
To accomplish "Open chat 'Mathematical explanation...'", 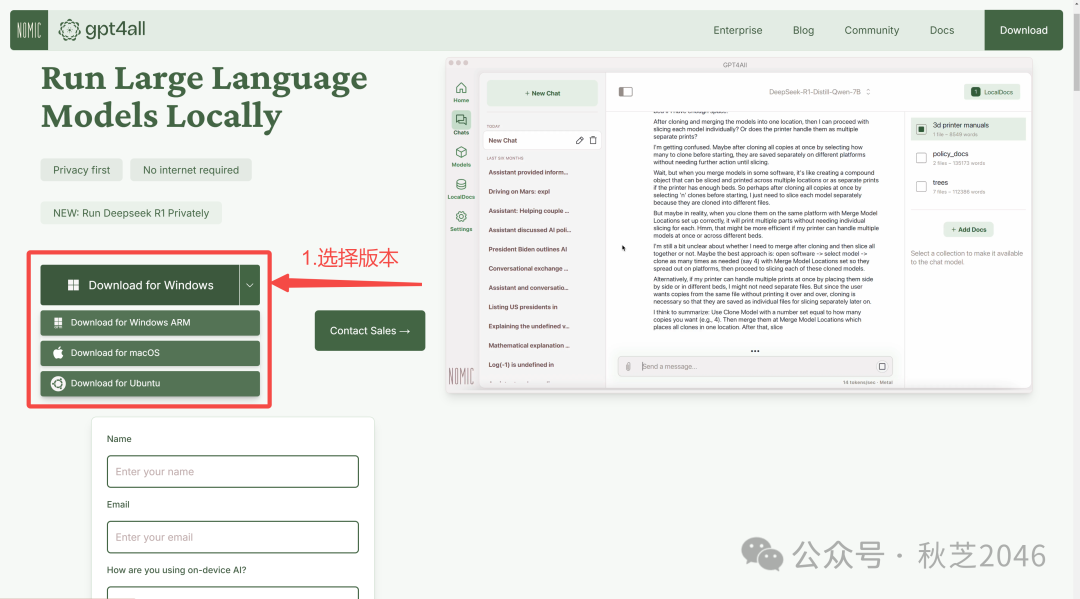I will [x=529, y=346].
